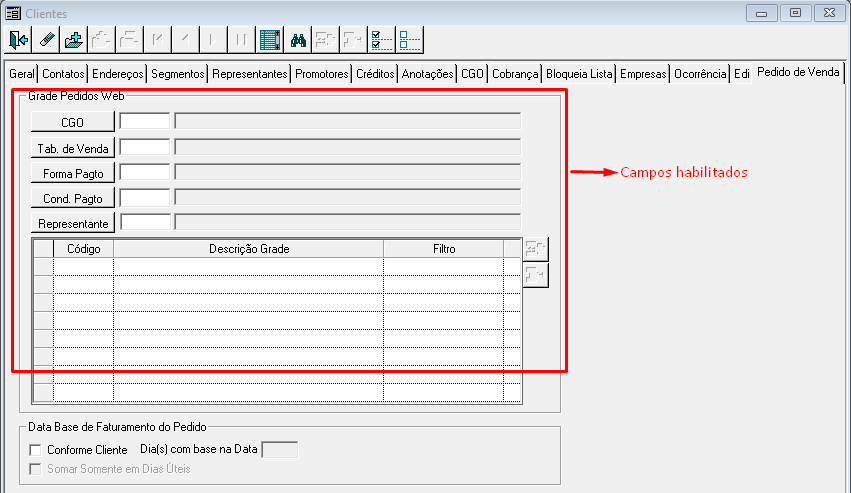
Task: Click the CGO description field
Action: (x=347, y=121)
